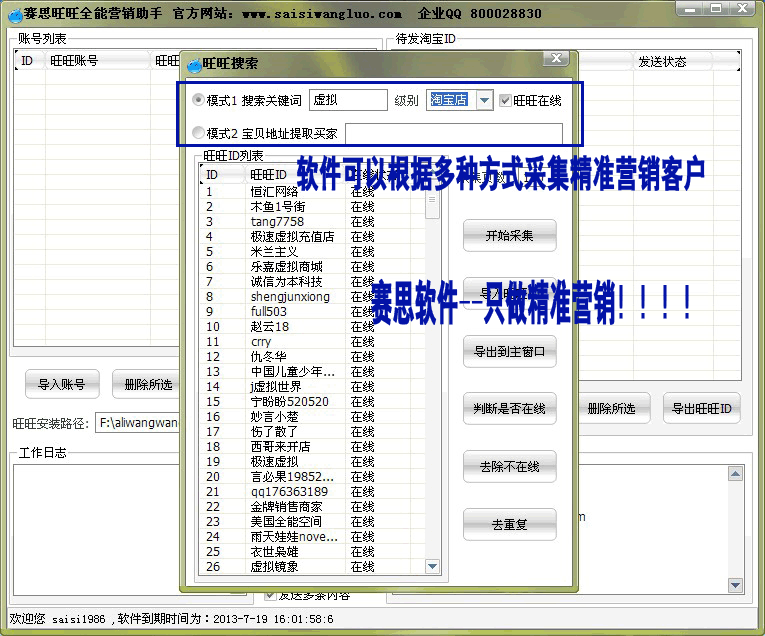The height and width of the screenshot is (636, 765).
Task: Select row 米兰主义
Action: (312, 252)
